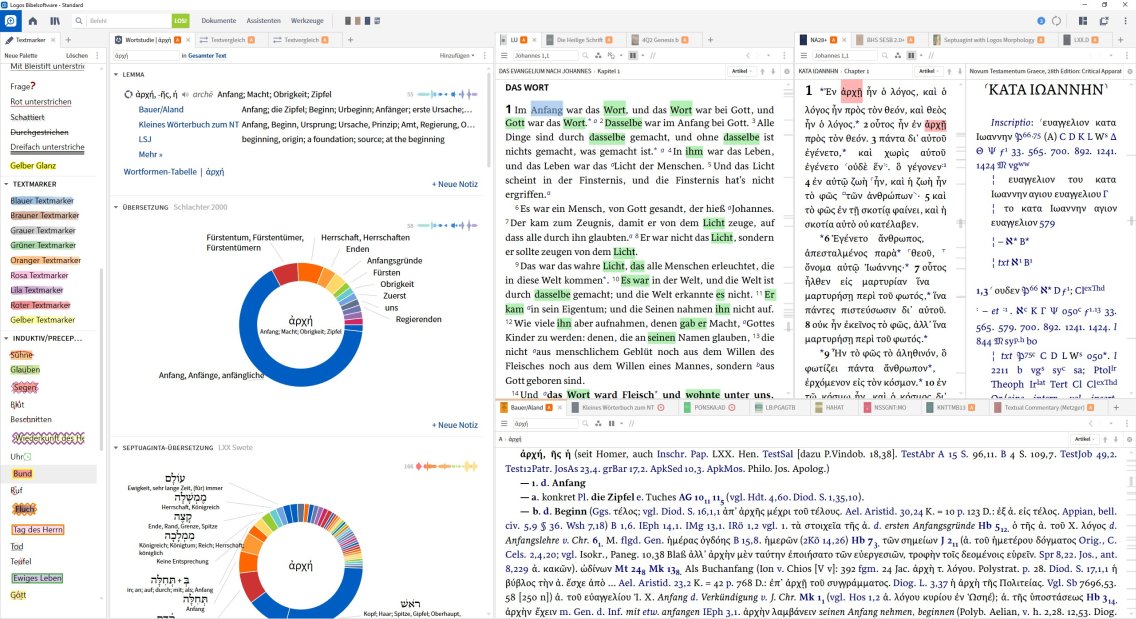Open the Dokumente menu
The height and width of the screenshot is (619, 1136).
coord(219,21)
